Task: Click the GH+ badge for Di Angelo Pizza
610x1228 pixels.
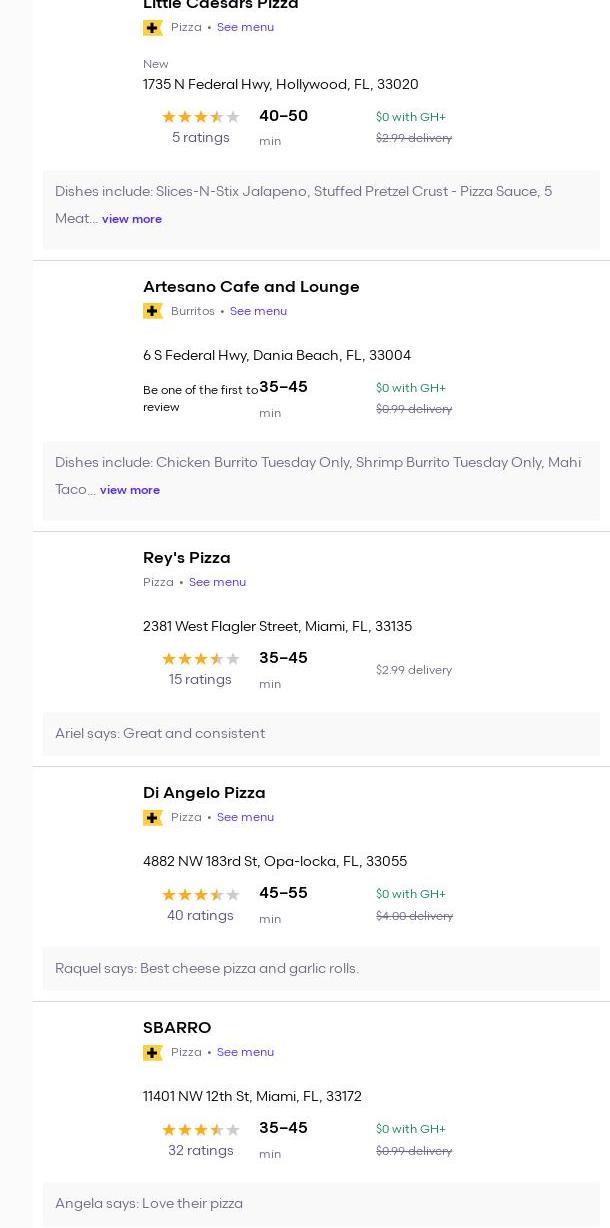Action: [153, 818]
